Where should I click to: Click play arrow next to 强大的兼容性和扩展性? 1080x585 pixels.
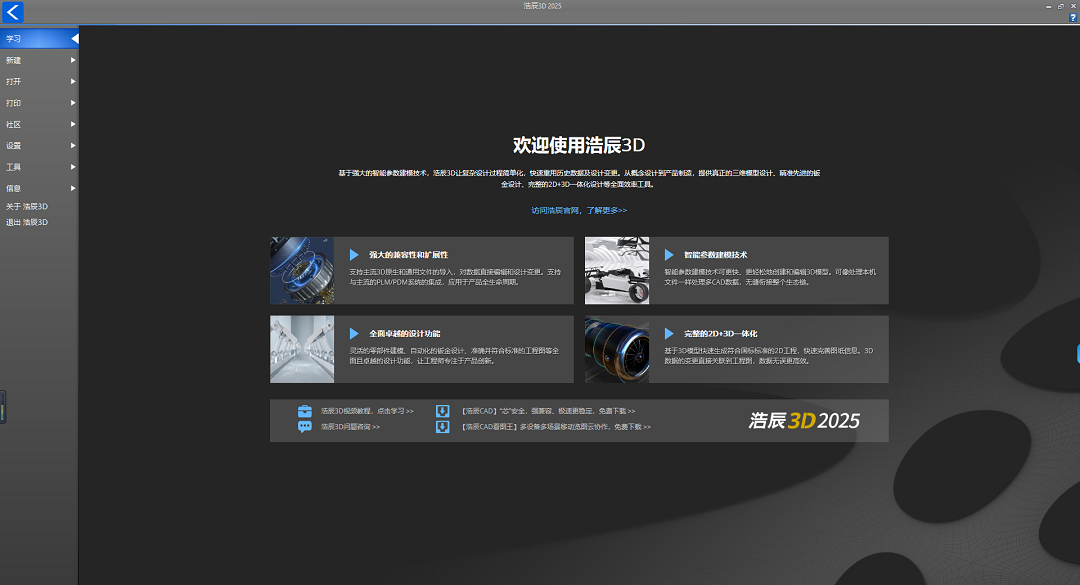click(354, 255)
